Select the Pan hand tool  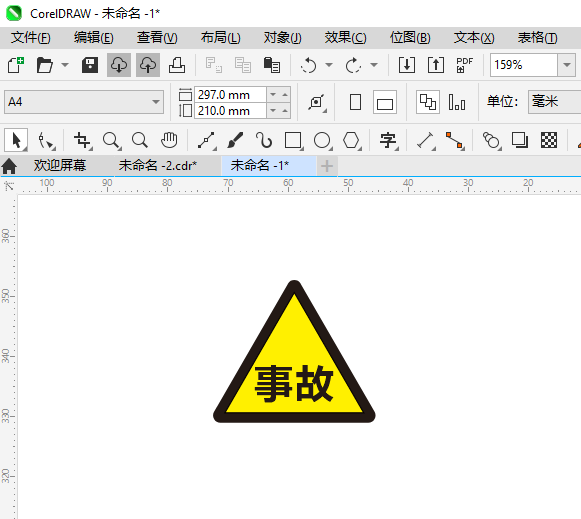click(169, 140)
